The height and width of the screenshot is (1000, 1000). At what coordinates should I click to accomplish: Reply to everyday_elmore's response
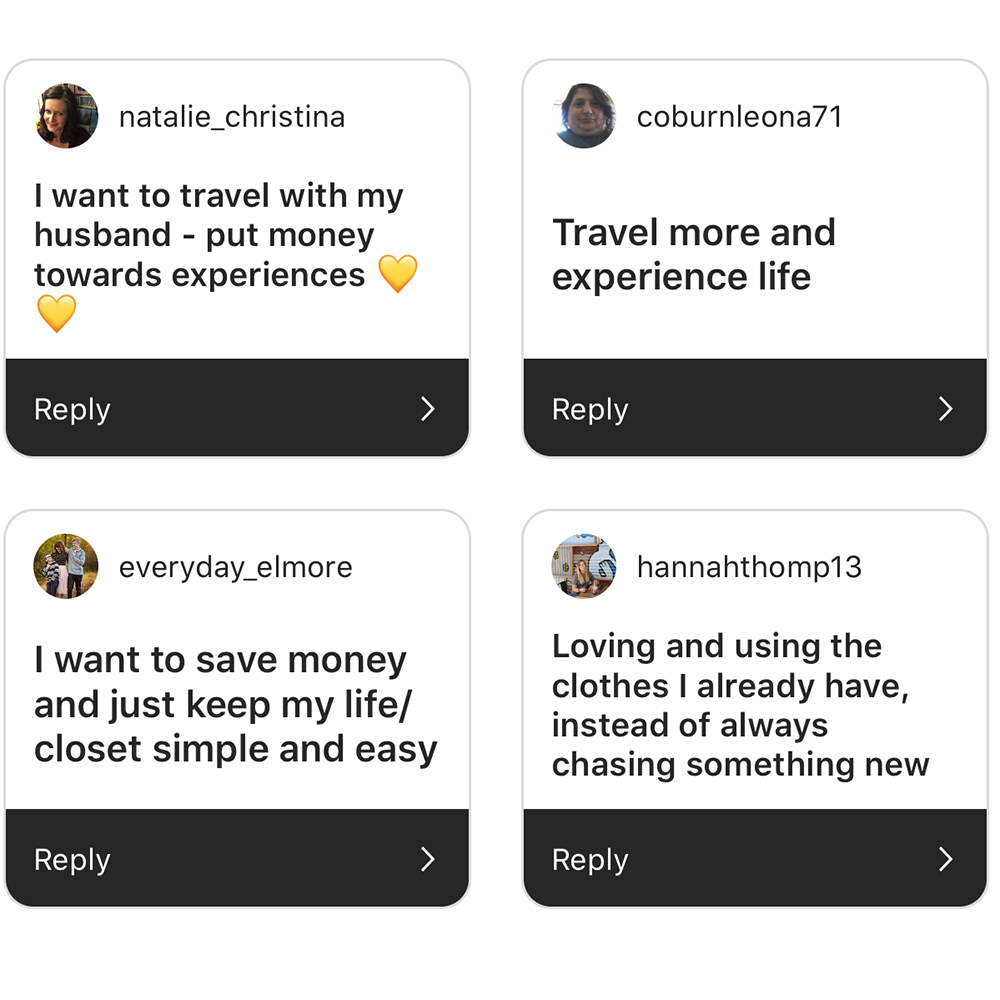237,858
